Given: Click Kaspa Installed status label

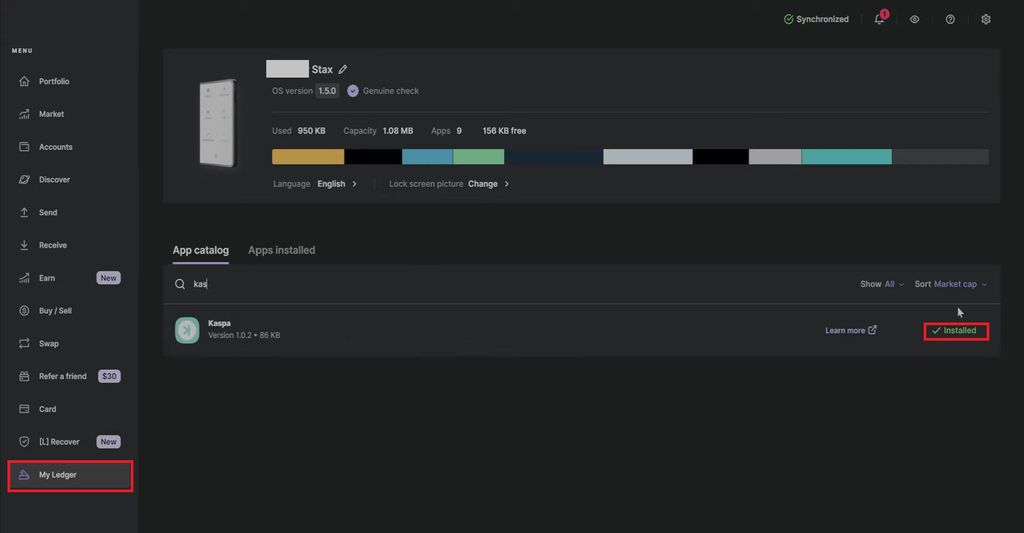Looking at the screenshot, I should click(956, 331).
